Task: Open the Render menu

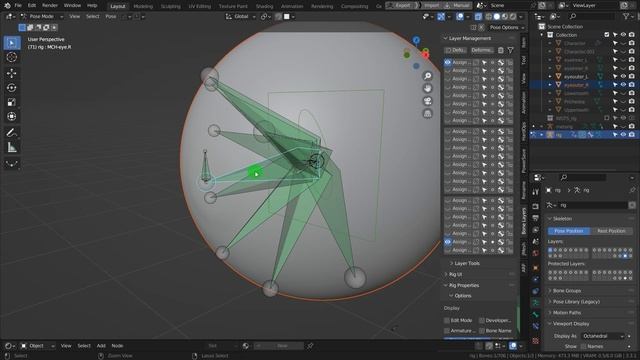Action: click(50, 6)
